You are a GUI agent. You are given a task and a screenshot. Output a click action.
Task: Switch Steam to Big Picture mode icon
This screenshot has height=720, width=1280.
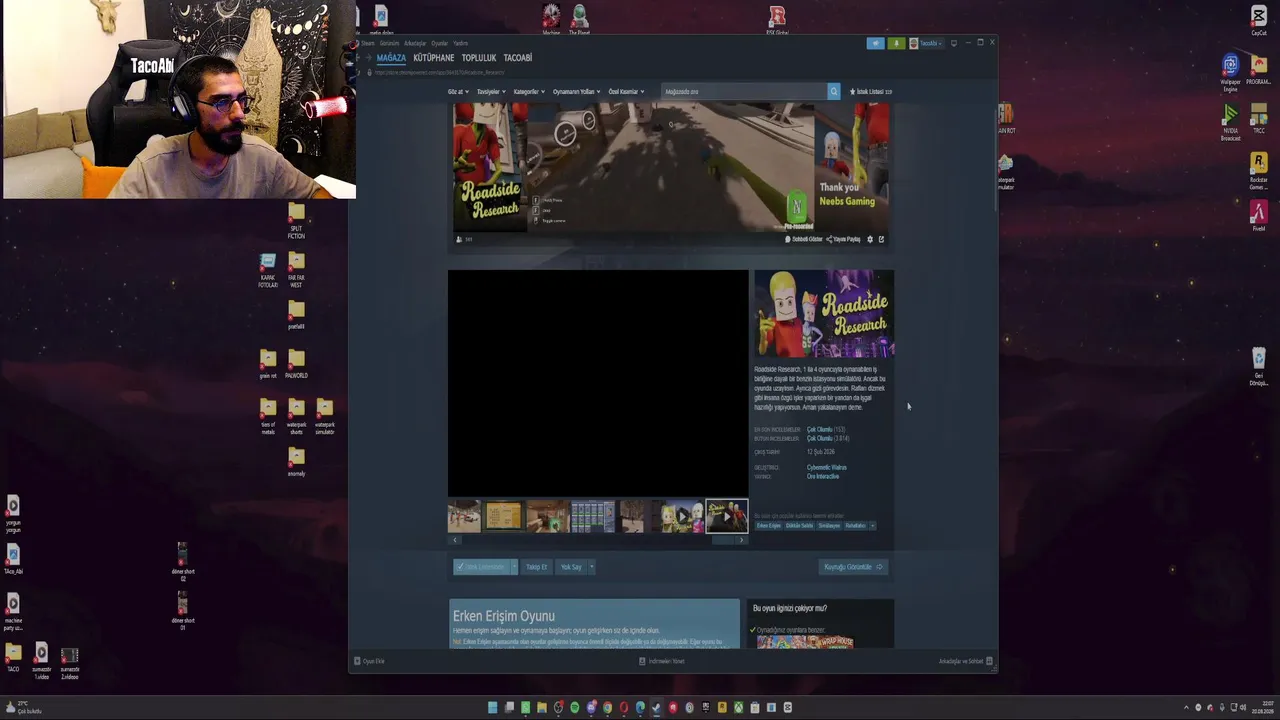(954, 43)
